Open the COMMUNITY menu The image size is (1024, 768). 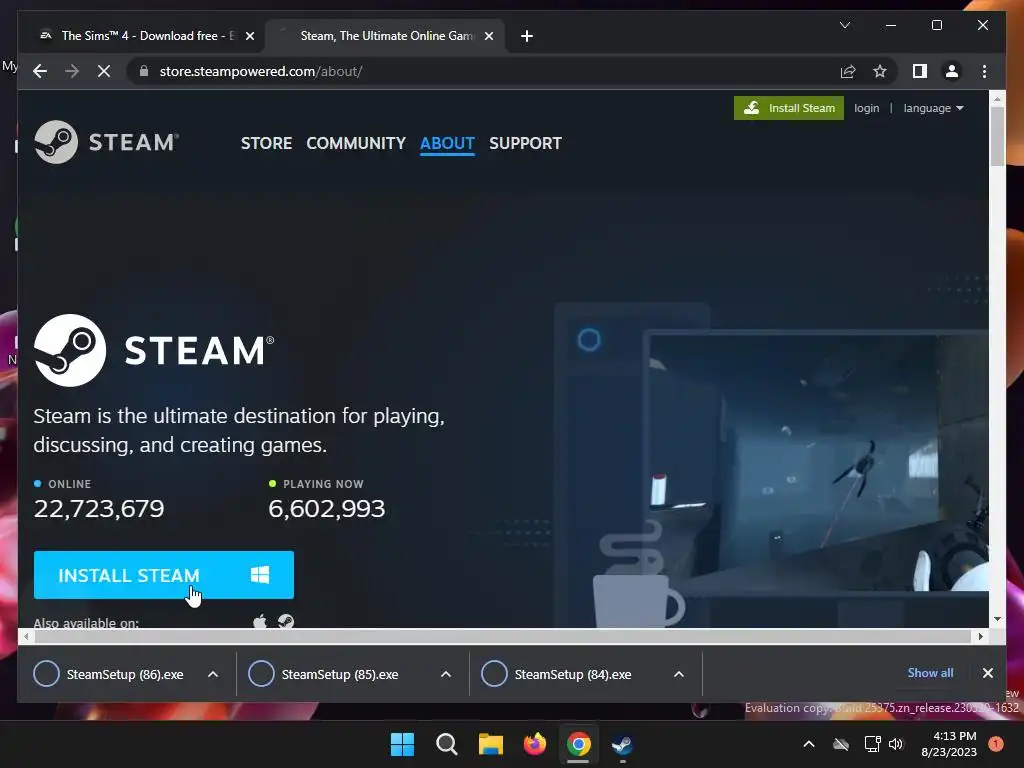(x=356, y=143)
